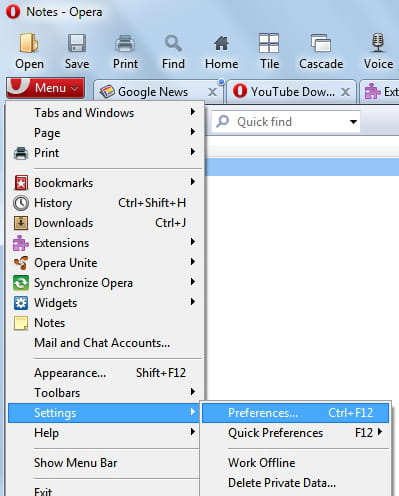Switch to the Extensions tab
This screenshot has height=496, width=399.
pyautogui.click(x=380, y=91)
